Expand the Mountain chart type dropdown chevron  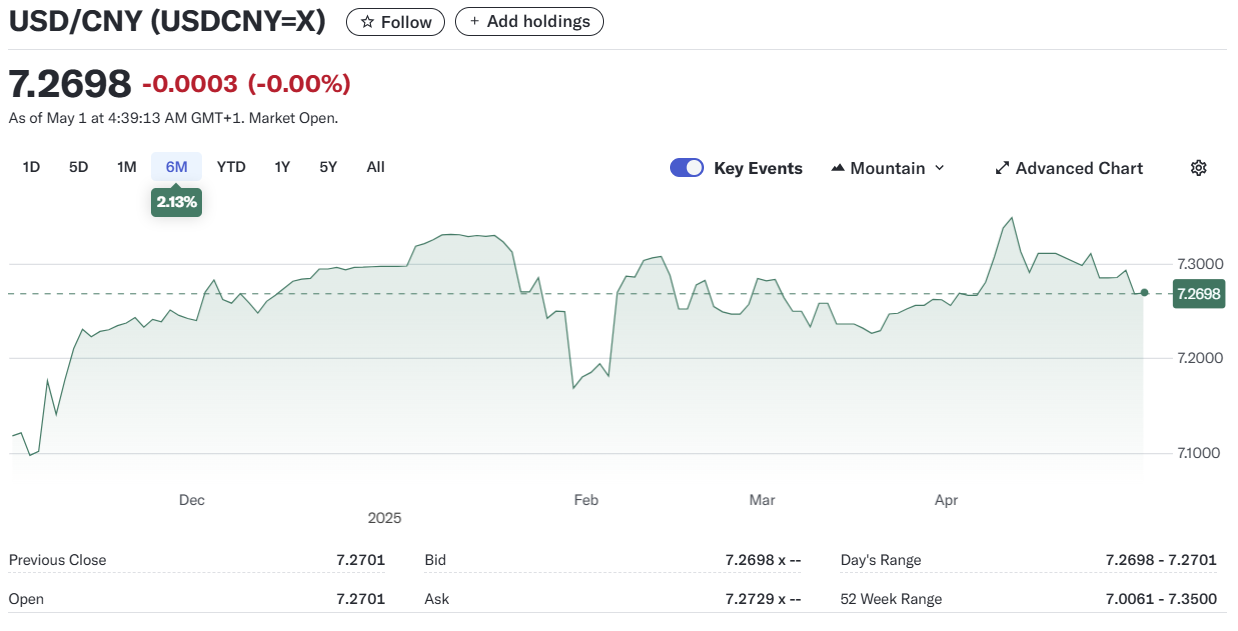[x=939, y=168]
